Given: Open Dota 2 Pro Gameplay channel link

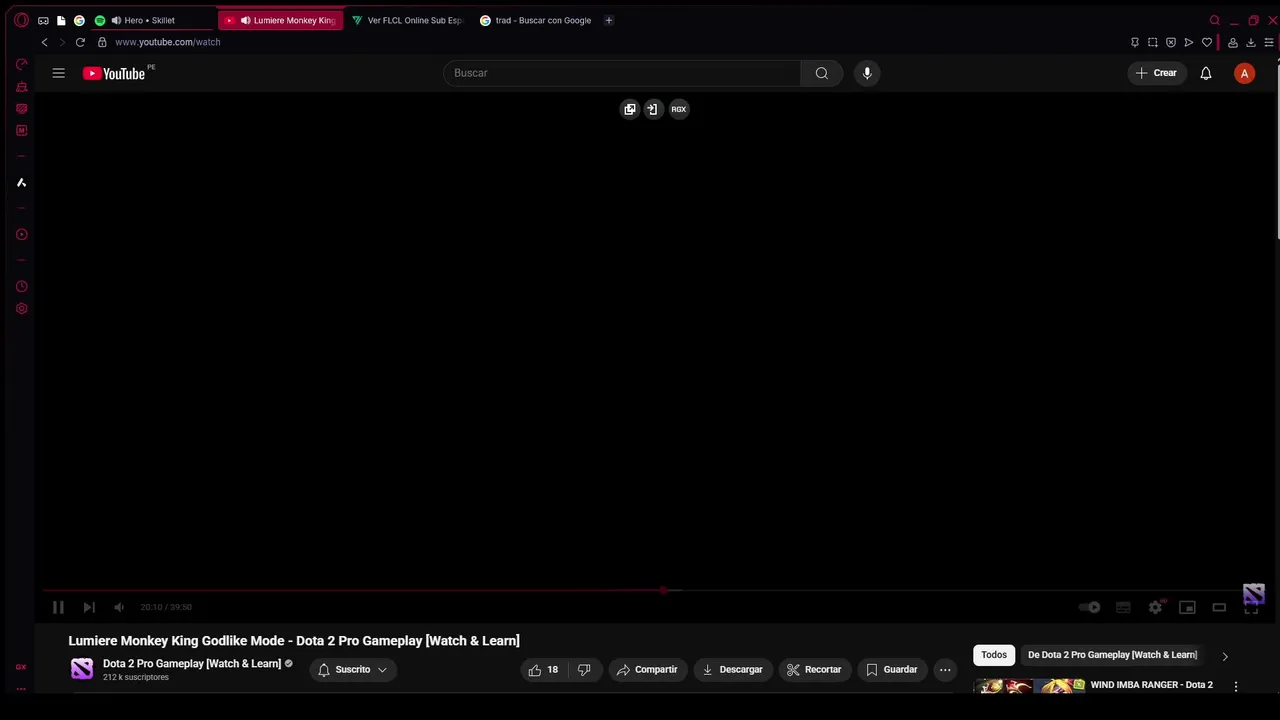Looking at the screenshot, I should [192, 664].
